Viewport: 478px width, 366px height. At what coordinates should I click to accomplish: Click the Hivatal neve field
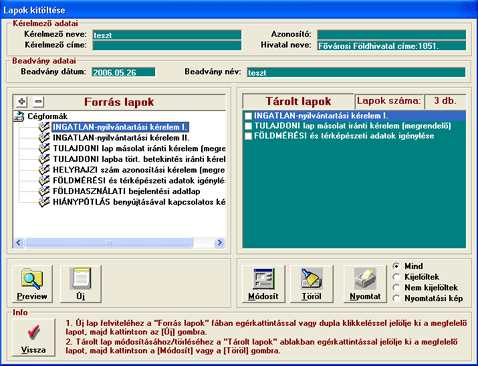[x=392, y=45]
